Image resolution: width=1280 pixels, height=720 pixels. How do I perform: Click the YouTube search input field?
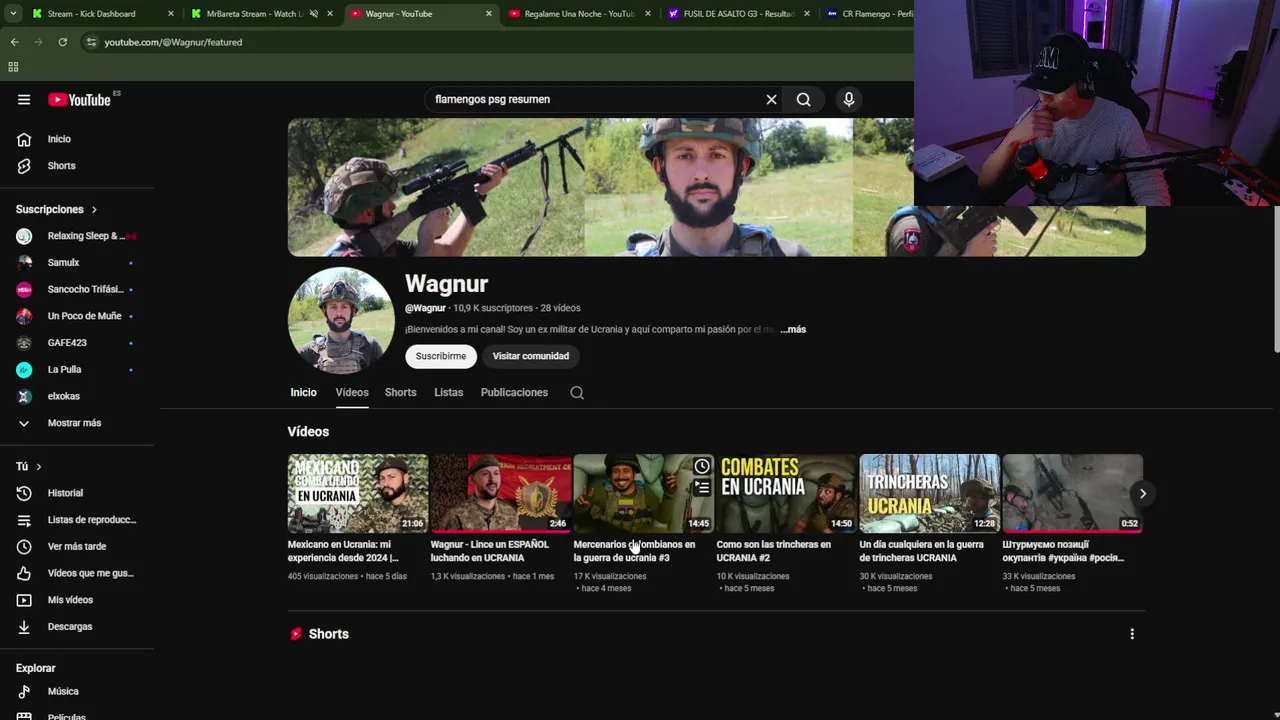[x=595, y=99]
